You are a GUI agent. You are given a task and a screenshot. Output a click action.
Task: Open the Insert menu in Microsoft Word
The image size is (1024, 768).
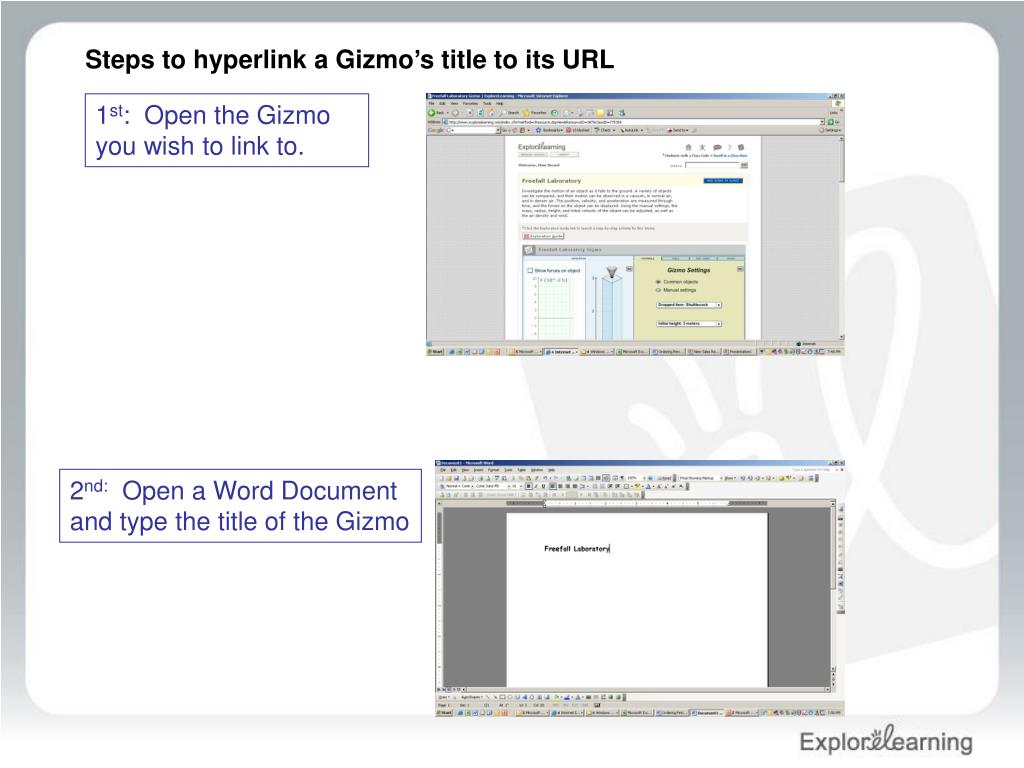479,470
